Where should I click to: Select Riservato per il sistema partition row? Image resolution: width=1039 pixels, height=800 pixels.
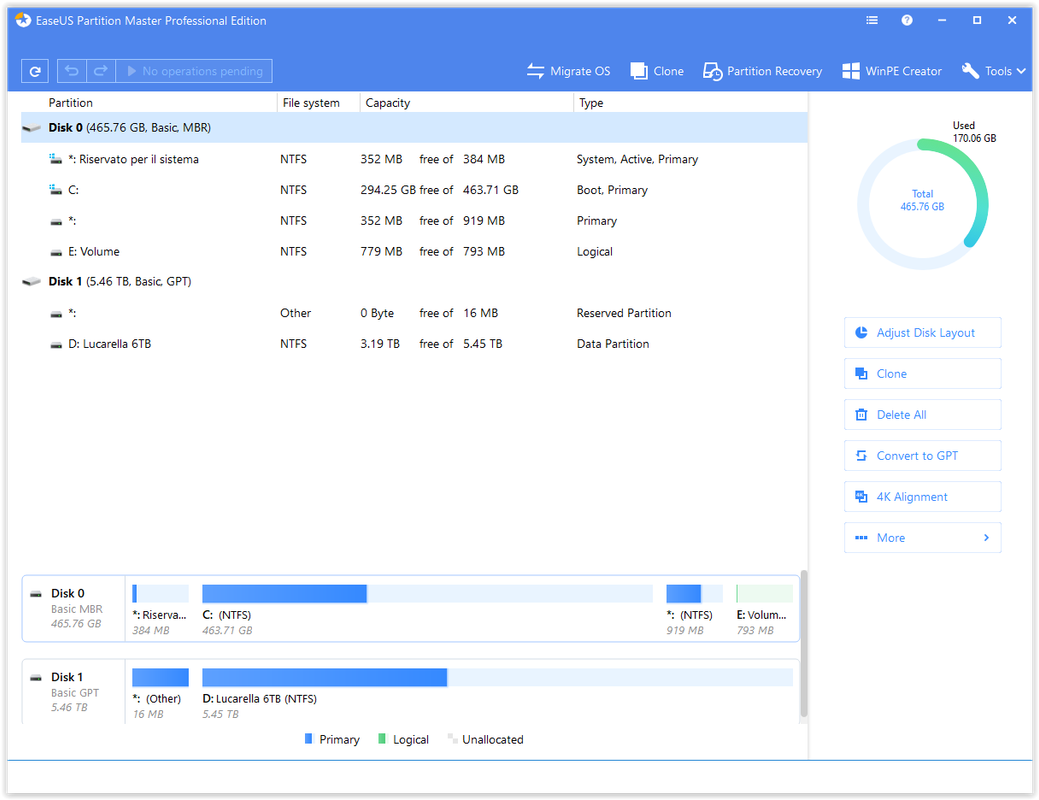click(414, 159)
